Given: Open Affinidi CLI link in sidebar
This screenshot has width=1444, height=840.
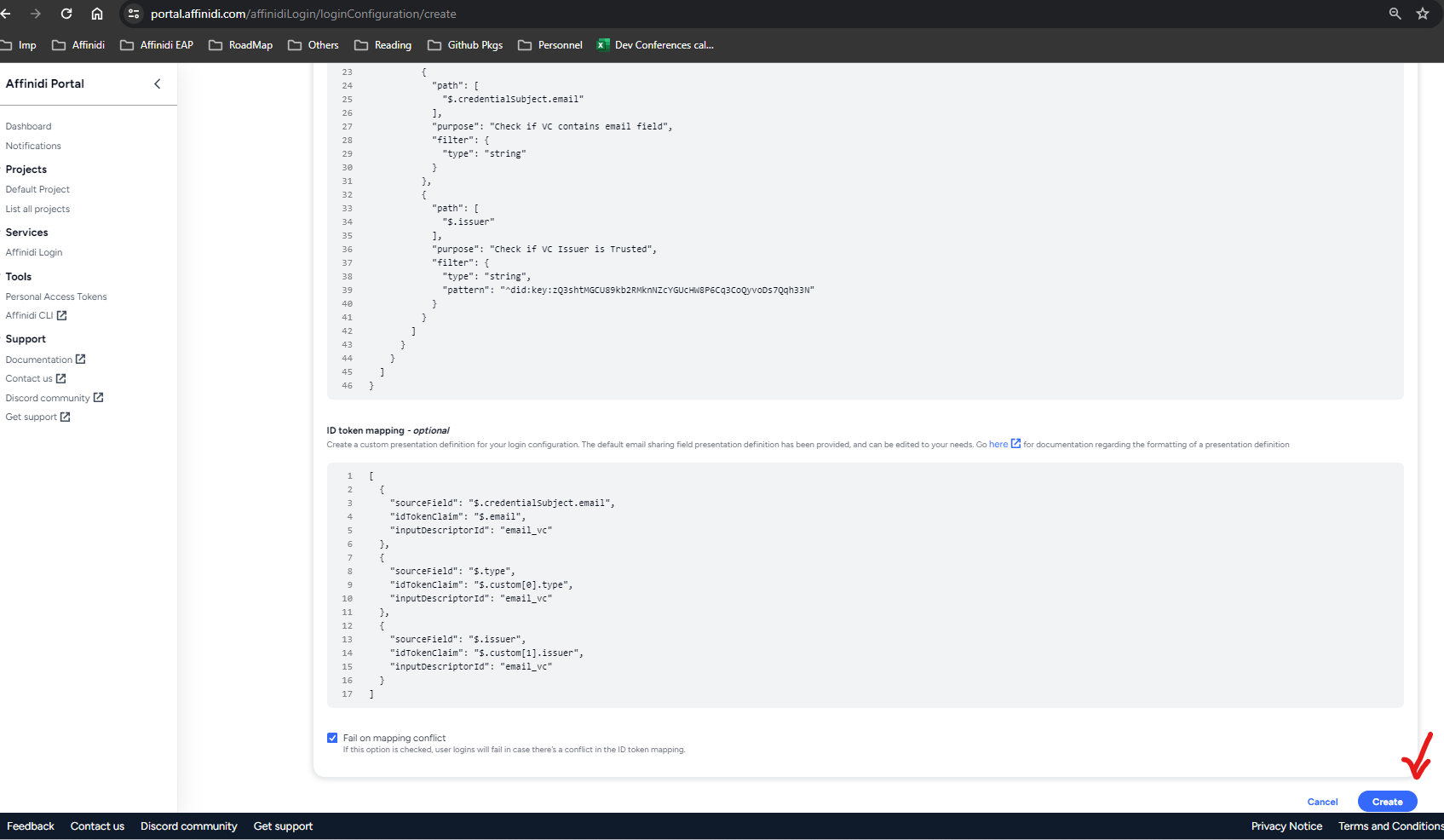Looking at the screenshot, I should 29,315.
